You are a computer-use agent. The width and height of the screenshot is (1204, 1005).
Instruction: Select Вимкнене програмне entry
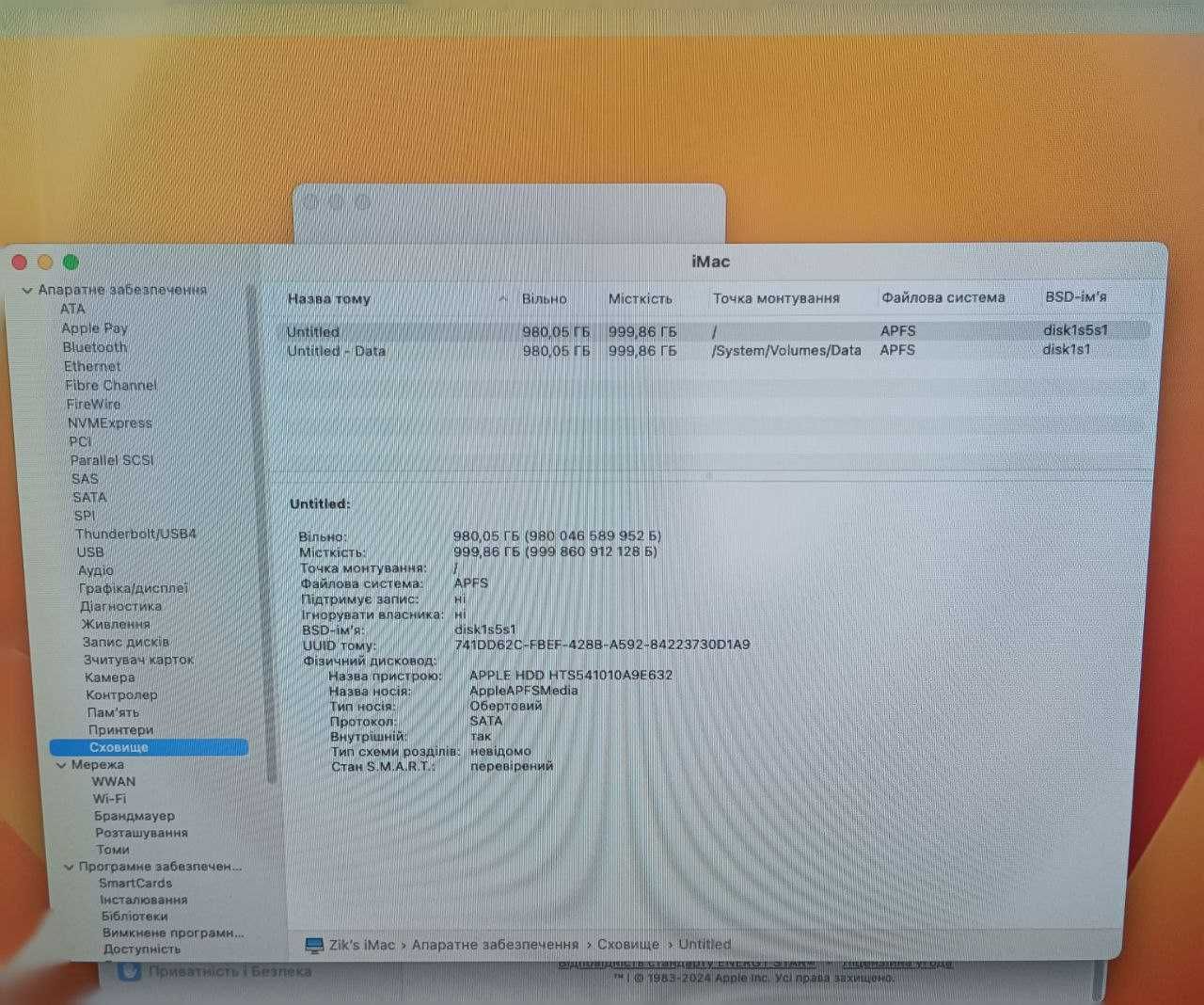tap(173, 933)
